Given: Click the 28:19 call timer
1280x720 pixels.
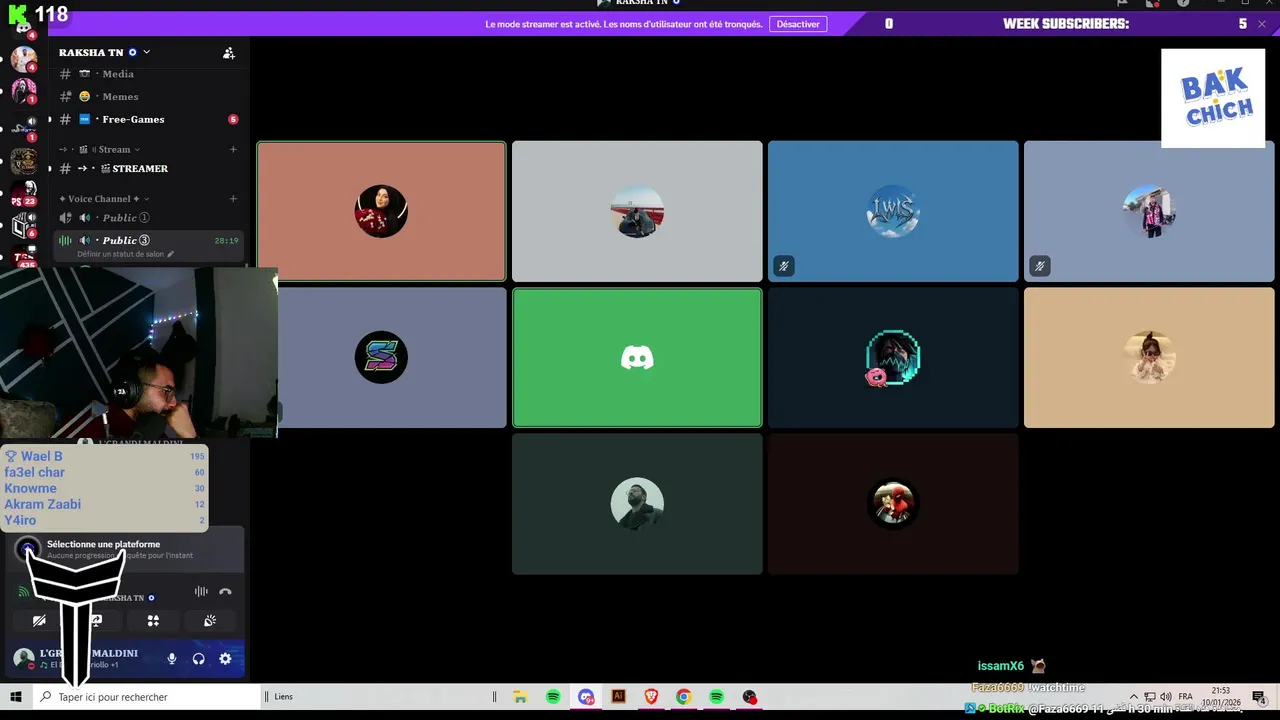Looking at the screenshot, I should click(x=226, y=240).
